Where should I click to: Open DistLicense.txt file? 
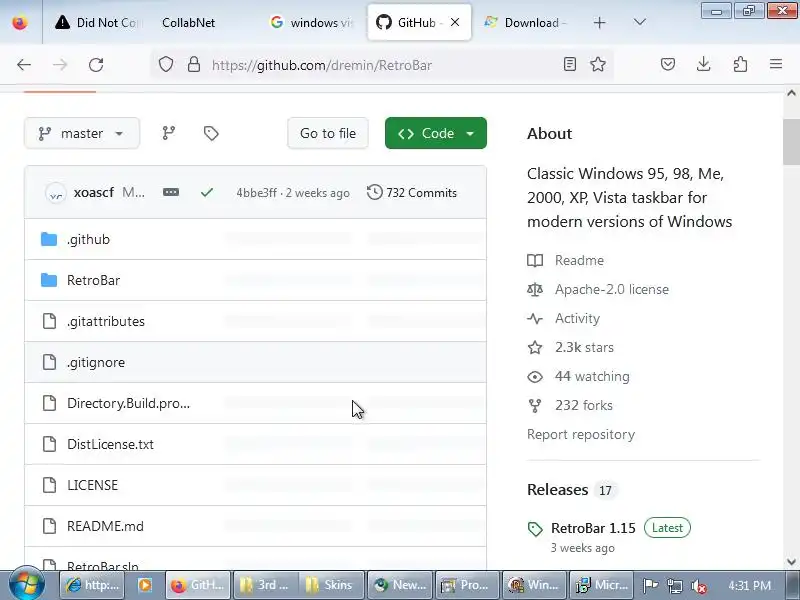(x=110, y=444)
